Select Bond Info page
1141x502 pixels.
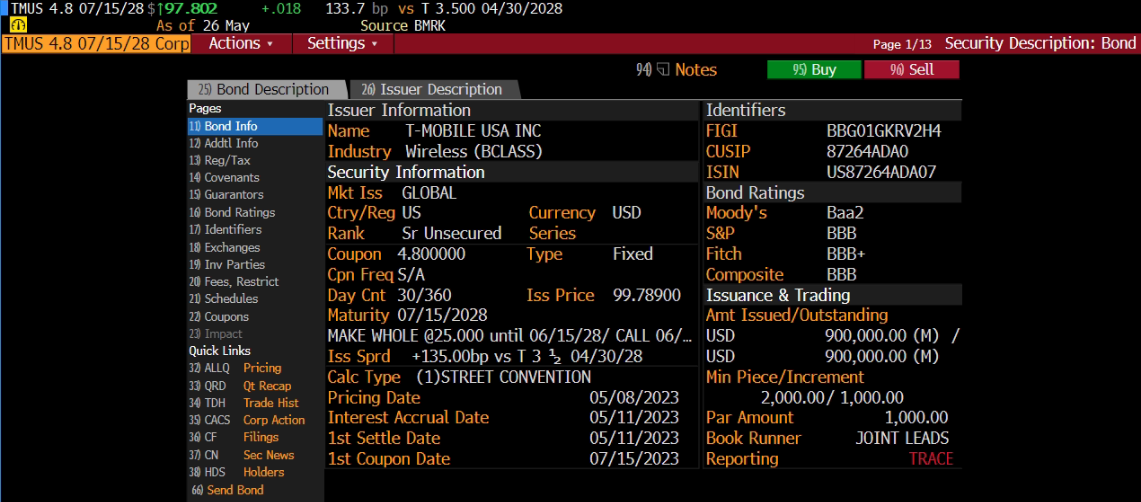point(255,126)
